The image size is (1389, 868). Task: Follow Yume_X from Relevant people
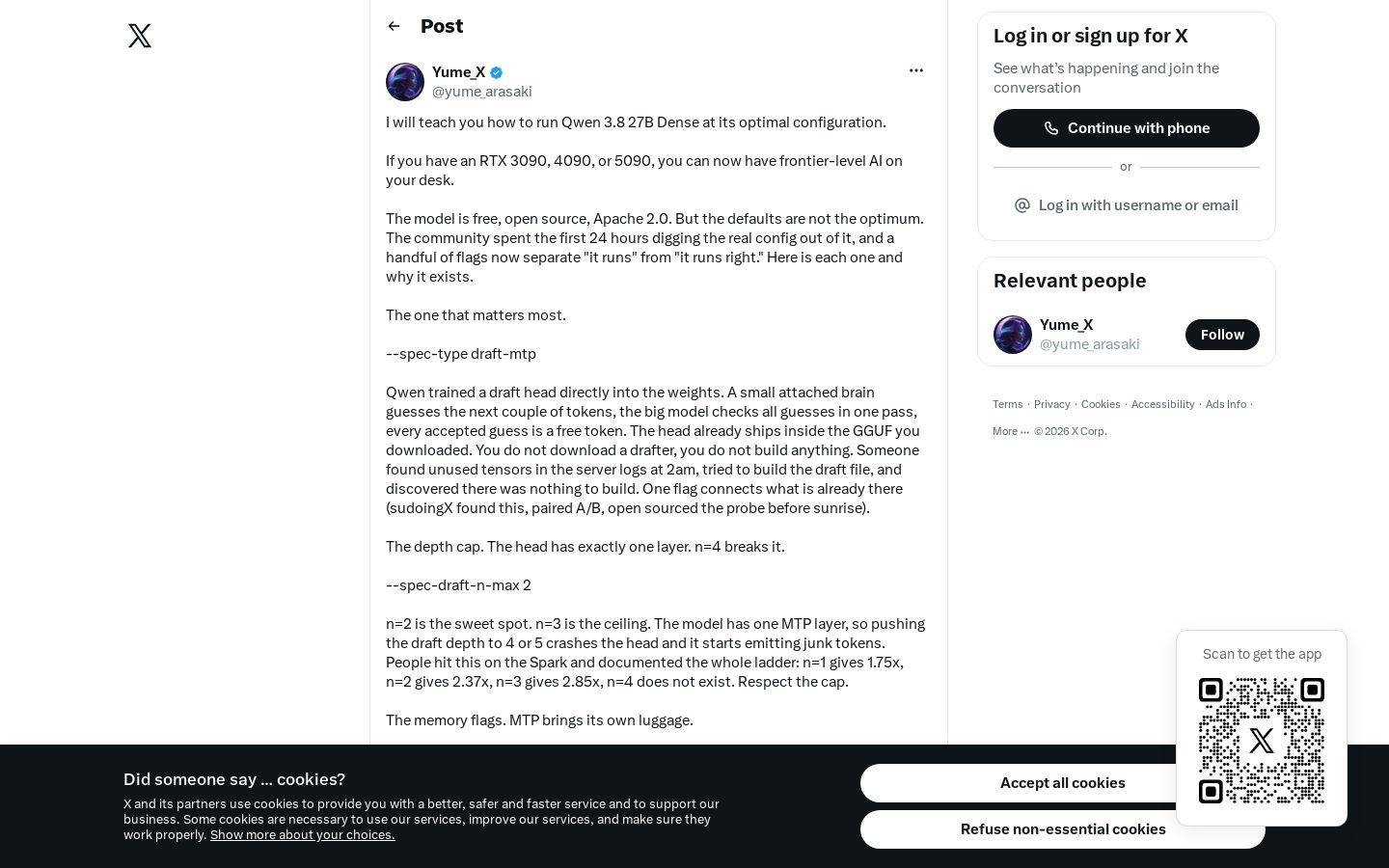pyautogui.click(x=1222, y=335)
